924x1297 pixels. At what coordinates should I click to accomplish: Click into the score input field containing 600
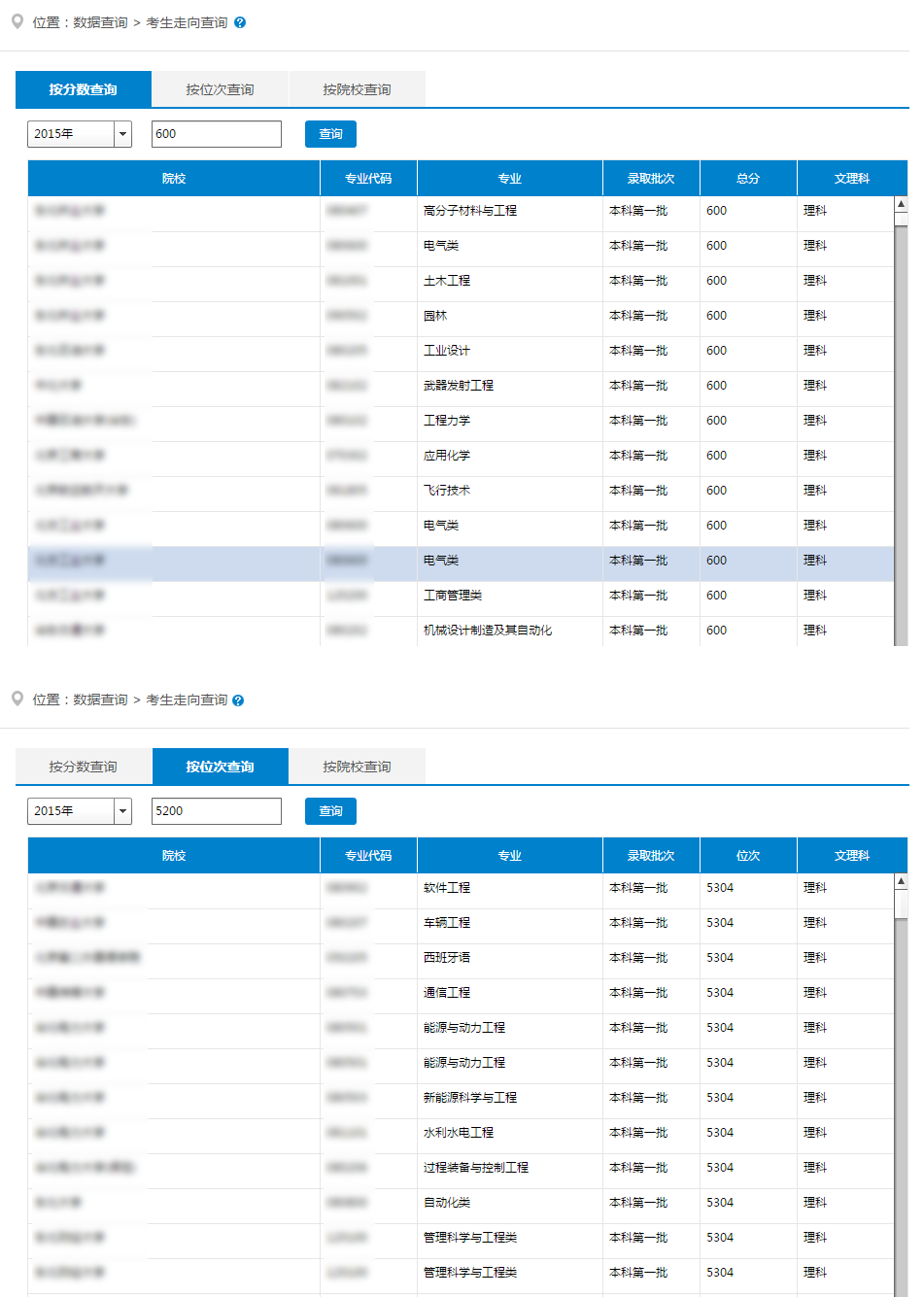pyautogui.click(x=216, y=133)
